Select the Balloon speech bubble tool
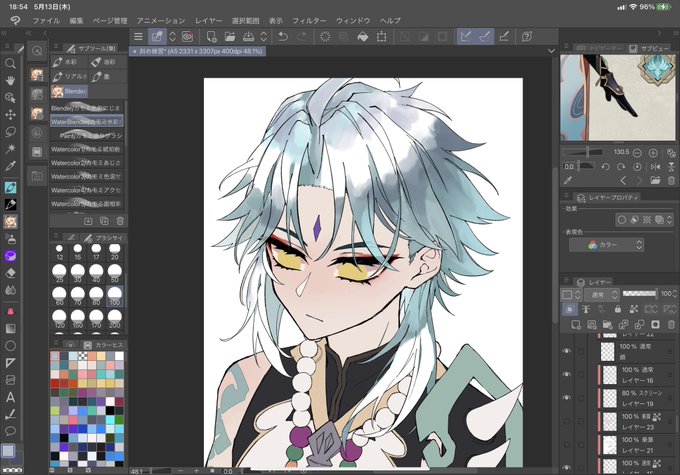Screen dimensions: 680x475 pos(10,431)
